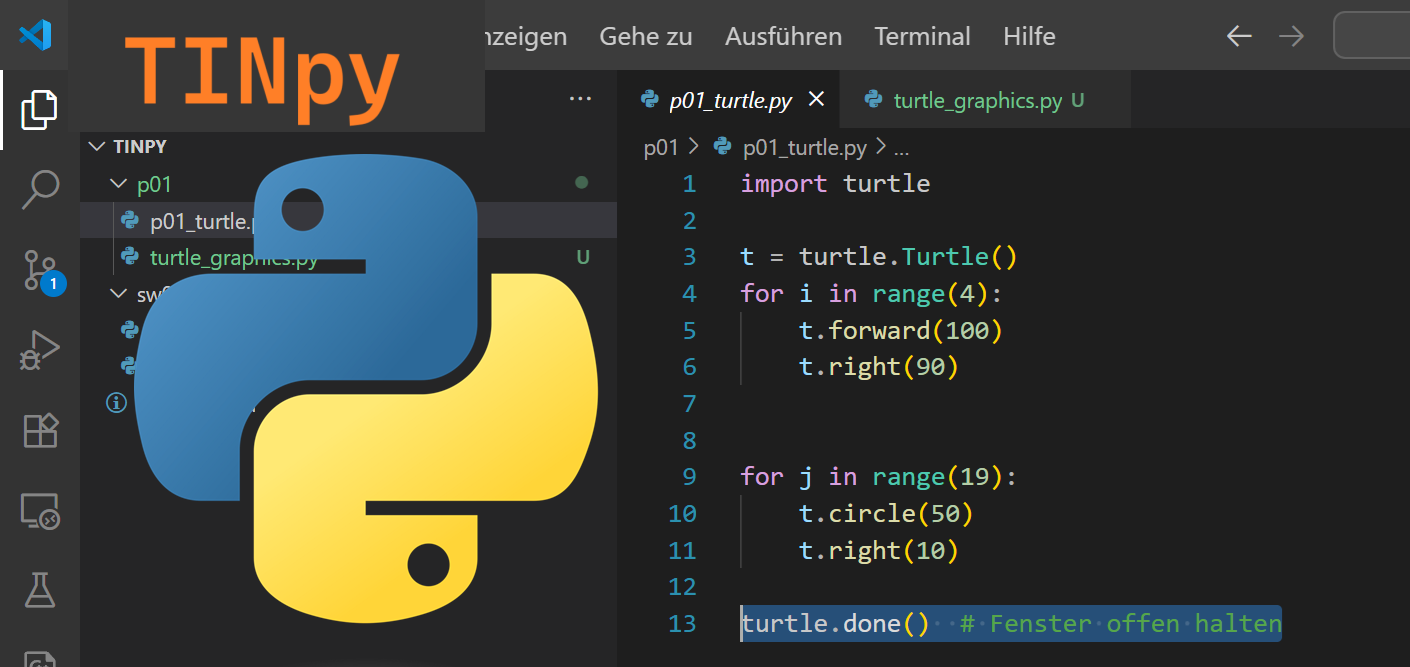Click line number 7 in the gutter
Viewport: 1410px width, 667px height.
click(x=688, y=404)
